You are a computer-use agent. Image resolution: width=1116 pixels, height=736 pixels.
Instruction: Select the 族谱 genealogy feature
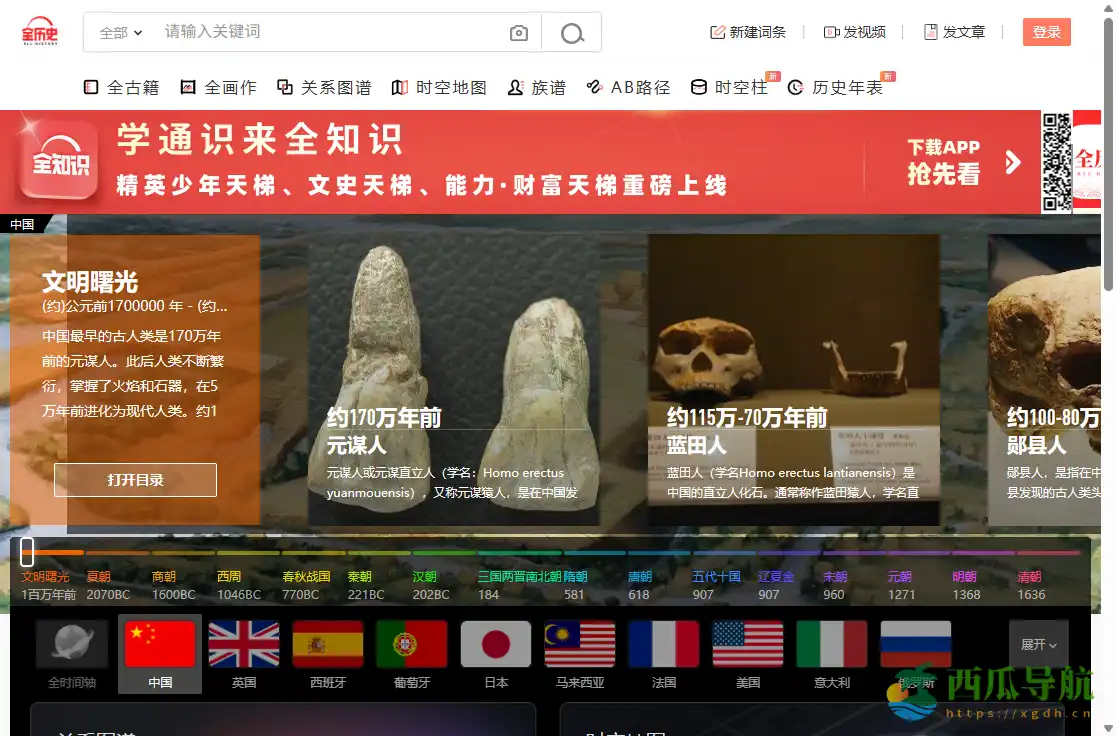pos(537,87)
